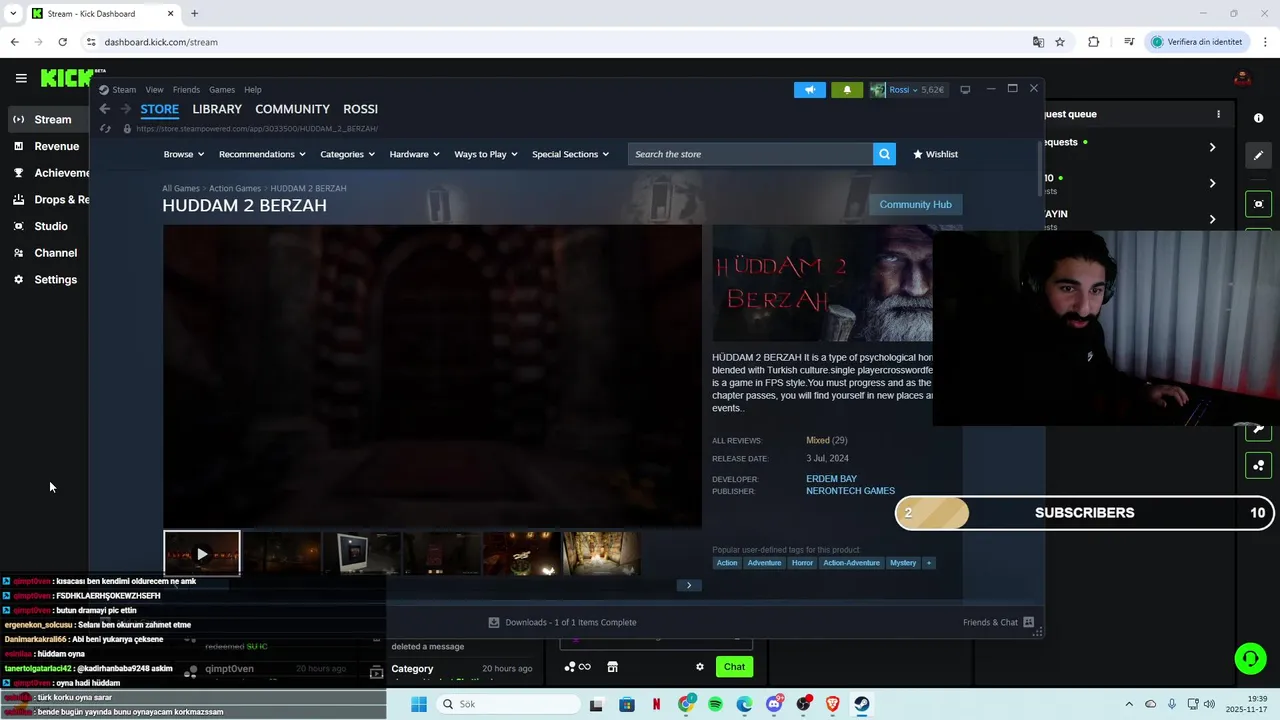The image size is (1280, 720).
Task: Expand first quest queue row chevron
Action: (x=1212, y=147)
